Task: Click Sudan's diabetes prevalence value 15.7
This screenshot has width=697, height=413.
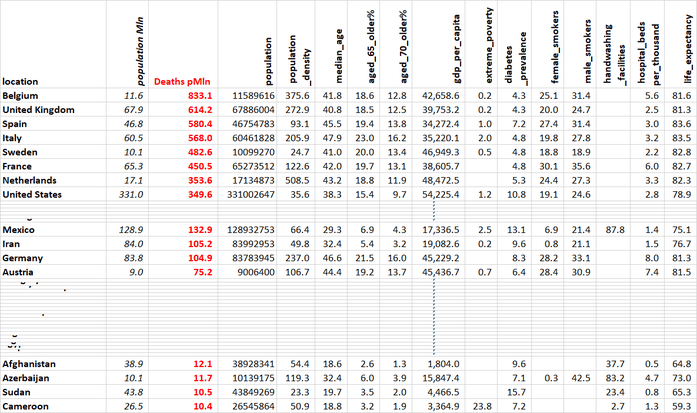Action: pos(517,393)
